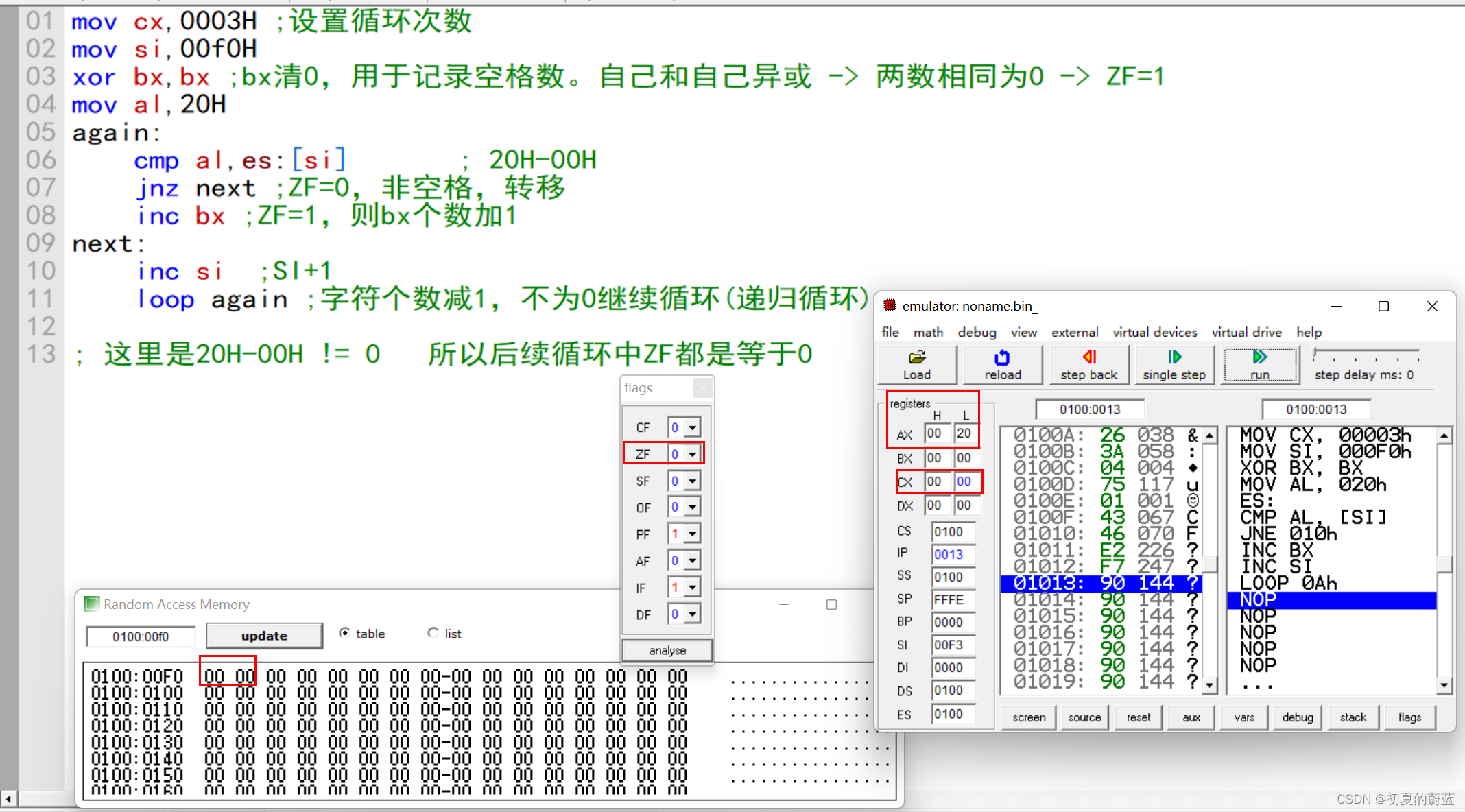Click the 0100:00f0 memory address field

pos(141,636)
